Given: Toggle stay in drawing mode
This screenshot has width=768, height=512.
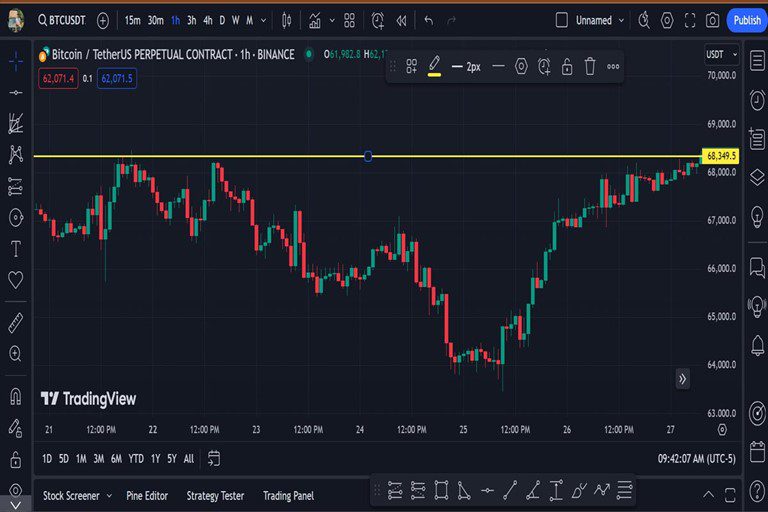Looking at the screenshot, I should pos(16,428).
